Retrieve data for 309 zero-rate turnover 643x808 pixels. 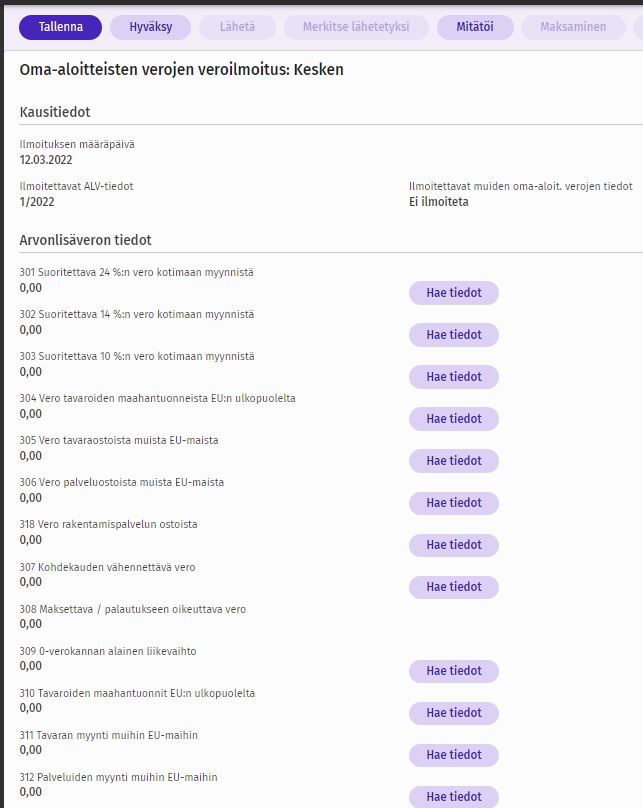coord(454,671)
